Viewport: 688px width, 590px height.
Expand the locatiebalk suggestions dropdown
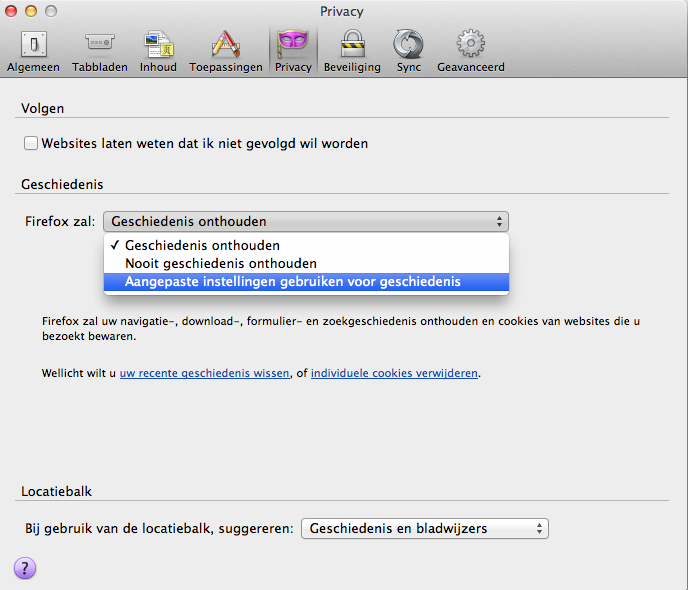425,528
